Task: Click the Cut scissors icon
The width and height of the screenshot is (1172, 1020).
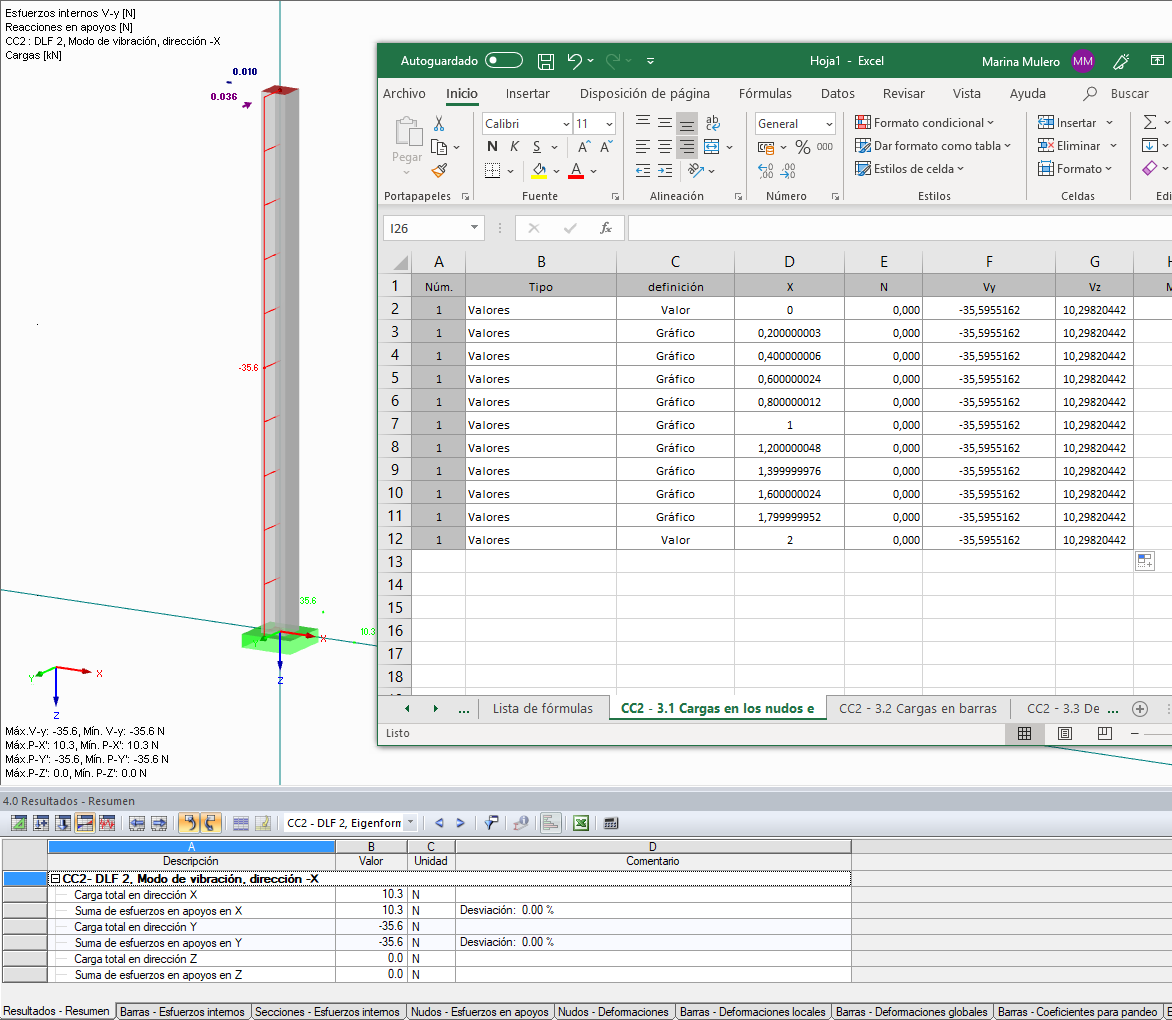Action: [439, 123]
